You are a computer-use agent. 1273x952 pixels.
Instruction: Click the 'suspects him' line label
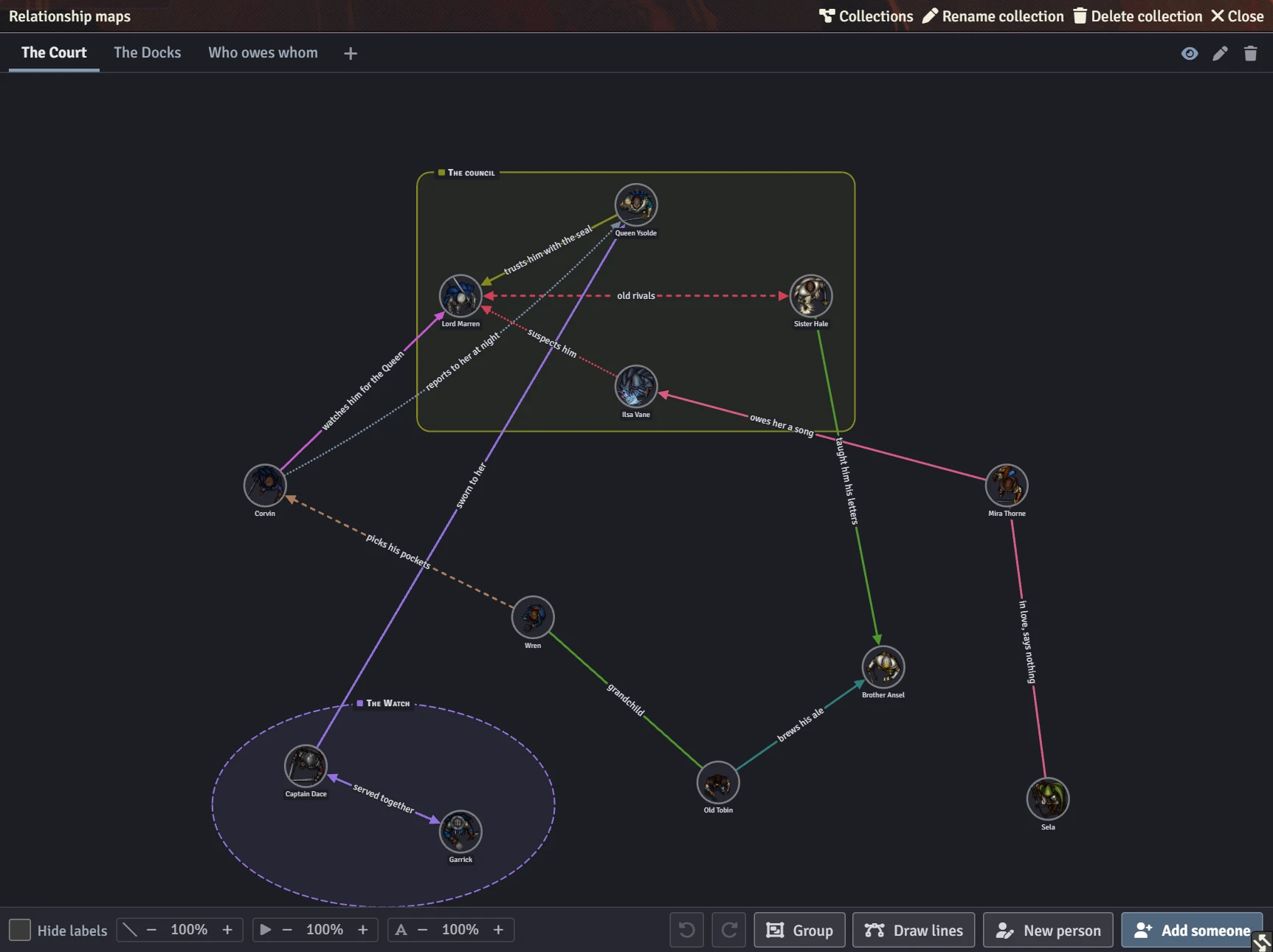tap(552, 342)
